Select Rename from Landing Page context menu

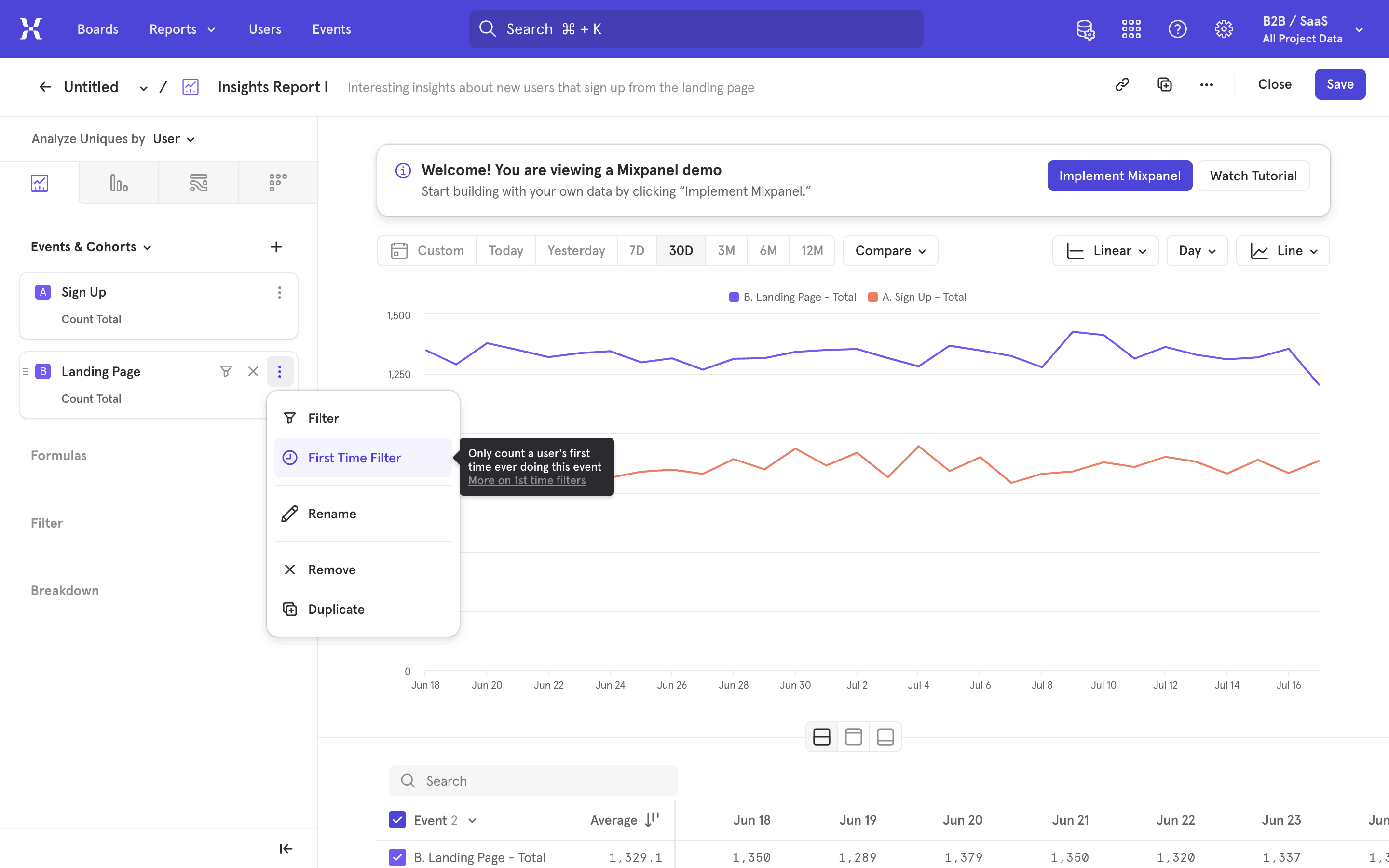(332, 513)
